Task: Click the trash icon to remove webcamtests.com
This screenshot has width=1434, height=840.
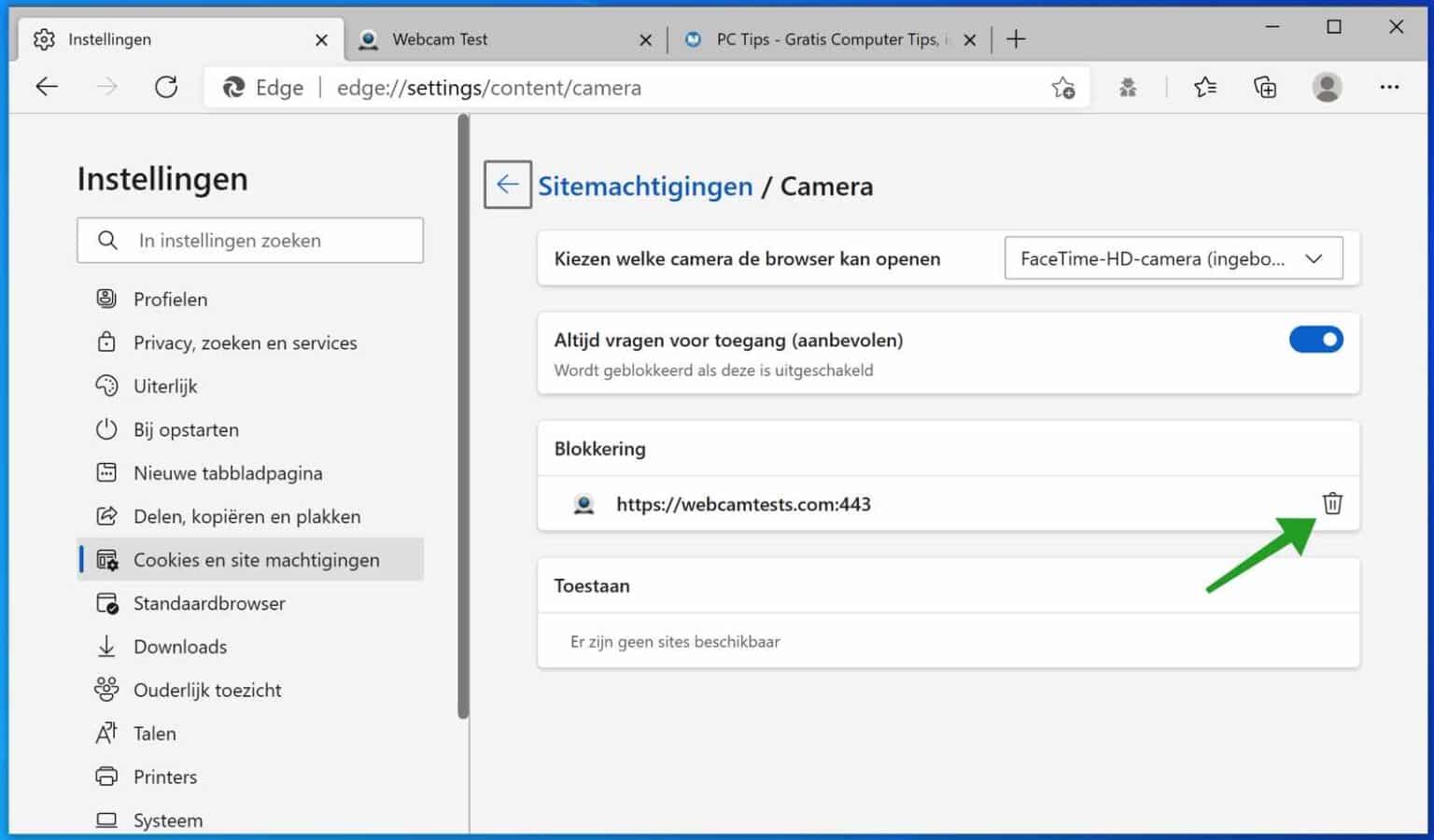Action: (1332, 504)
